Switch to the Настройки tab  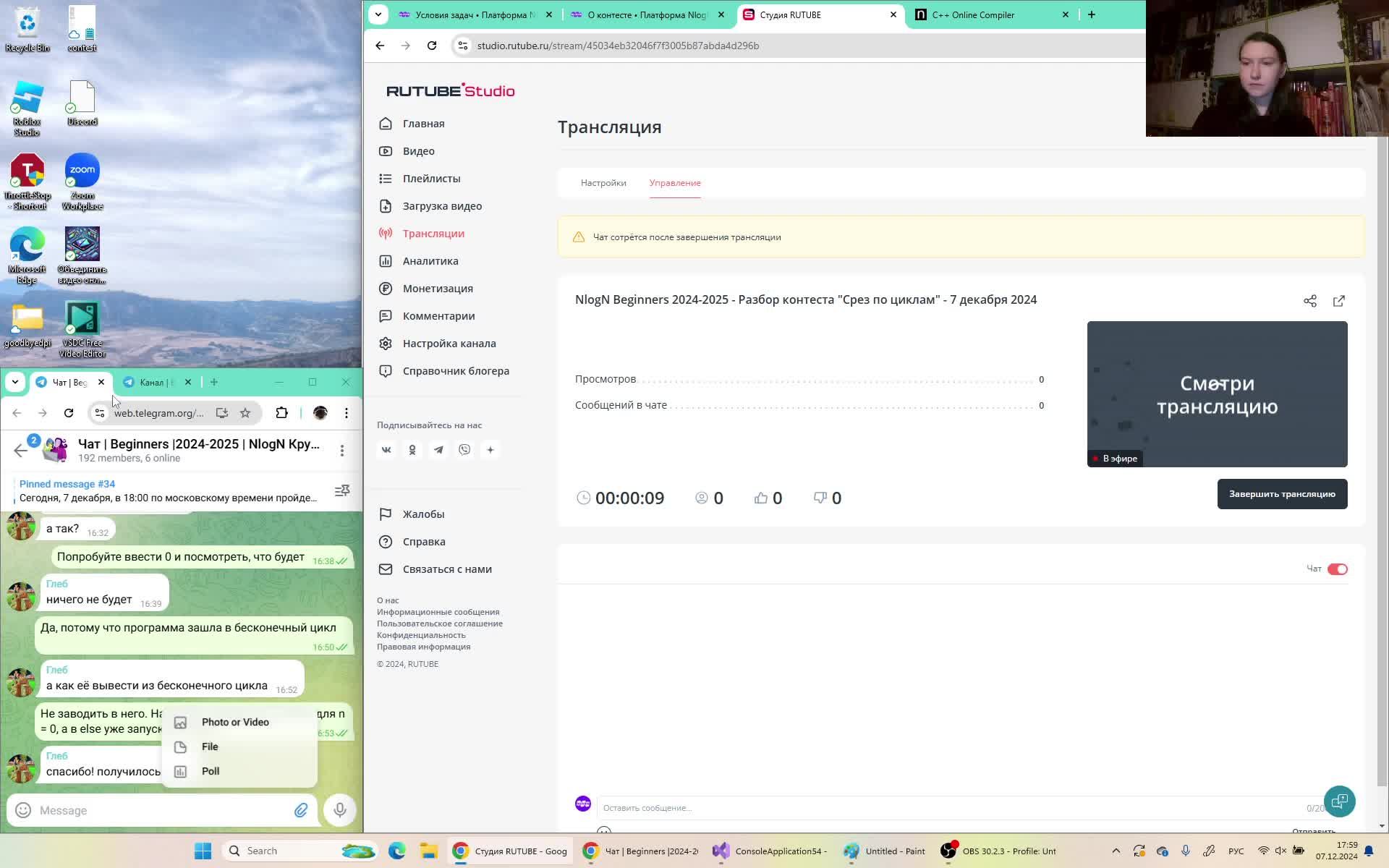coord(603,183)
